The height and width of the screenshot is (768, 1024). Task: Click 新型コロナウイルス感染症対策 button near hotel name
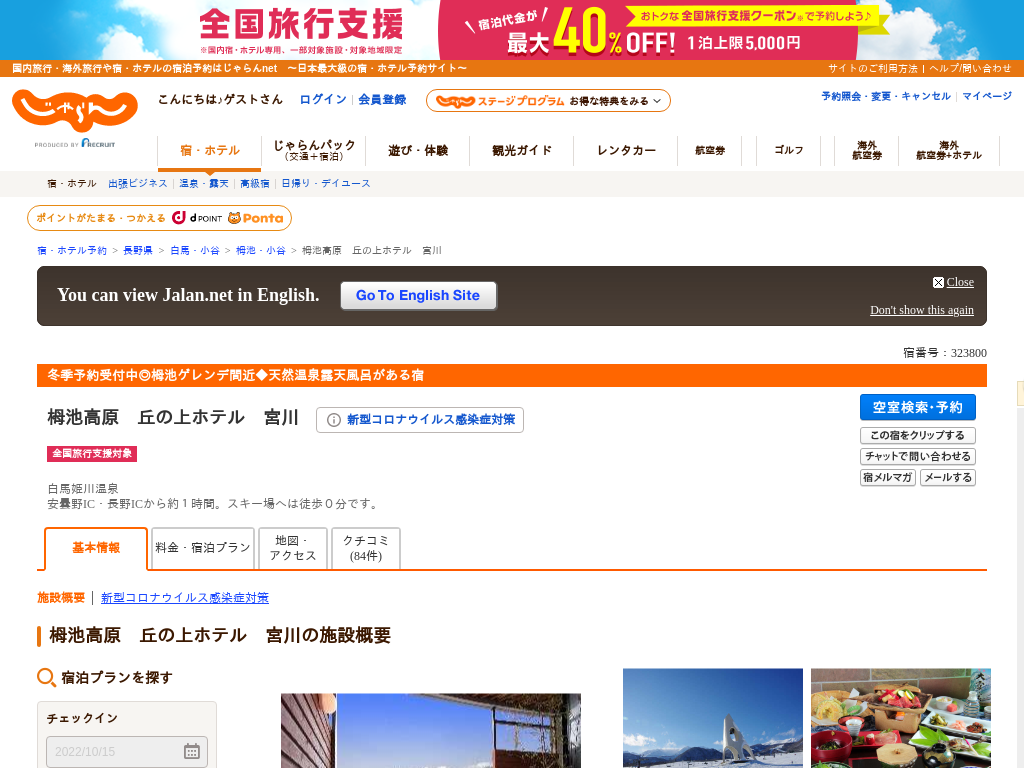pyautogui.click(x=420, y=420)
